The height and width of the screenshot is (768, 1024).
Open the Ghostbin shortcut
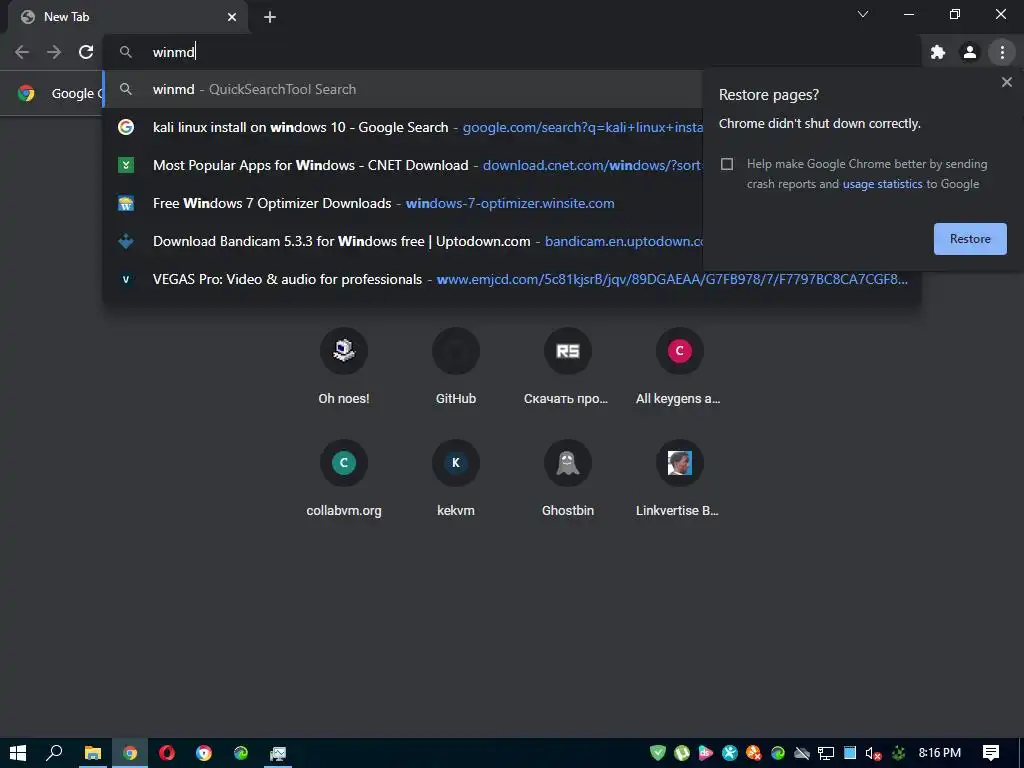(568, 478)
